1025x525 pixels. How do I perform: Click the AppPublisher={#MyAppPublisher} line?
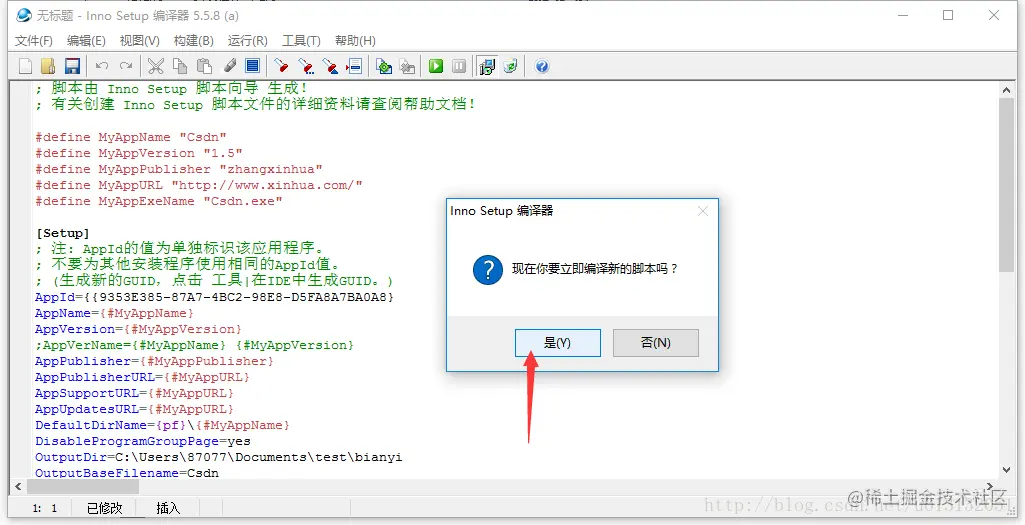pyautogui.click(x=154, y=362)
